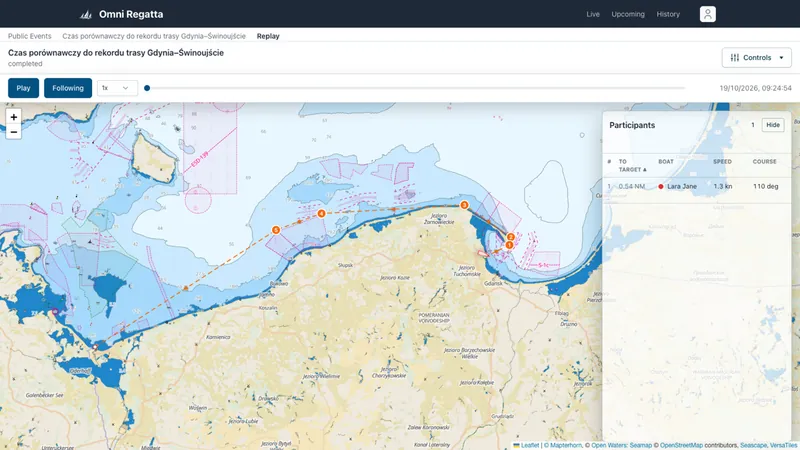
Task: Click the Omni Regatta sailboat logo
Action: (x=86, y=14)
